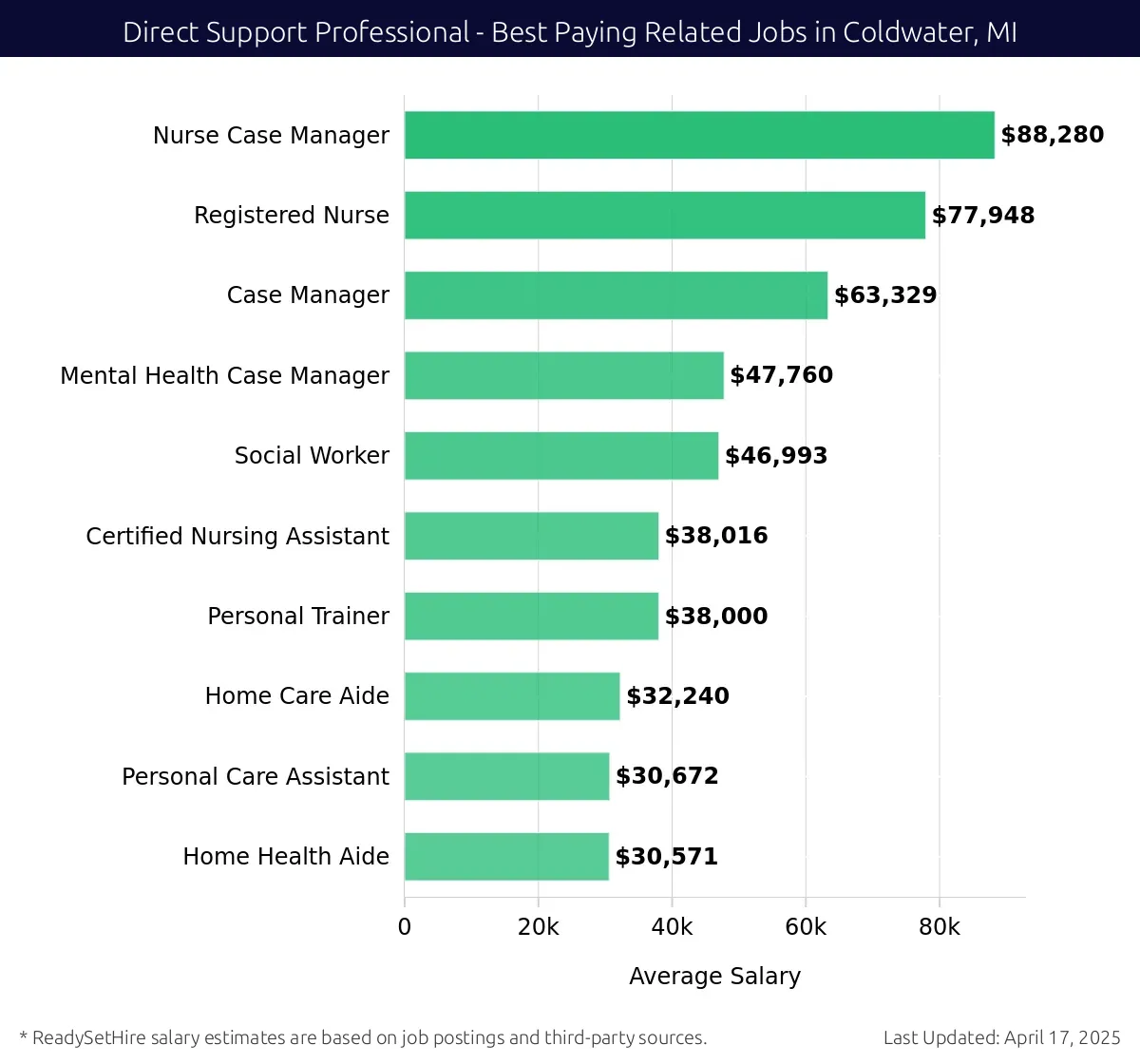Click the $38,000 salary value
Viewport: 1140px width, 1064px height.
coord(716,617)
